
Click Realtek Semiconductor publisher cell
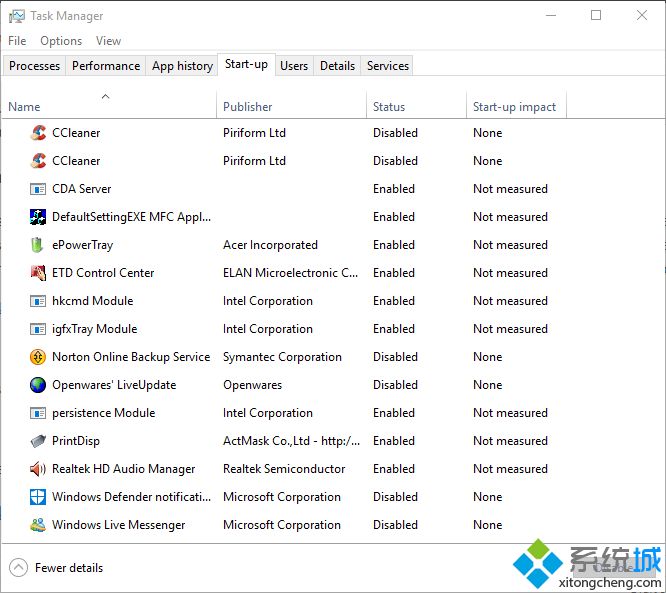284,469
